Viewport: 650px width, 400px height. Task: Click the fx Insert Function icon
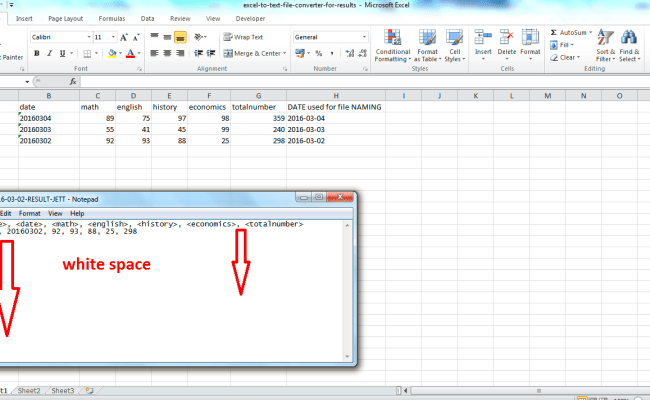[x=73, y=82]
